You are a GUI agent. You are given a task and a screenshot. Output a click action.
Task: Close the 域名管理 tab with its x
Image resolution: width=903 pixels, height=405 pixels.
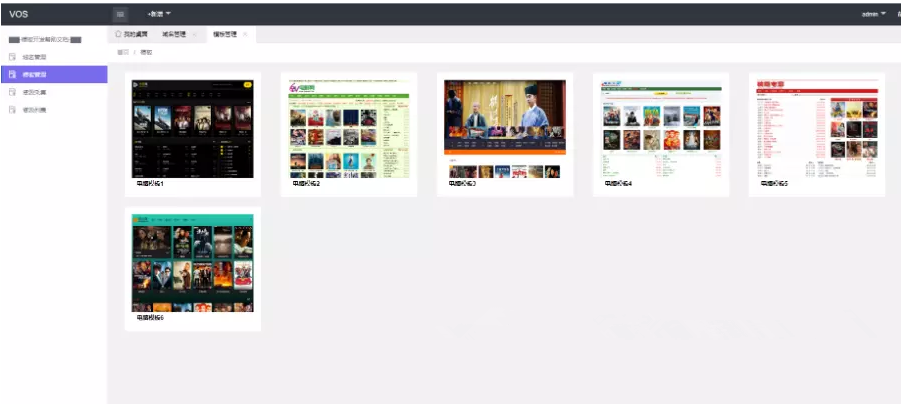click(x=194, y=35)
